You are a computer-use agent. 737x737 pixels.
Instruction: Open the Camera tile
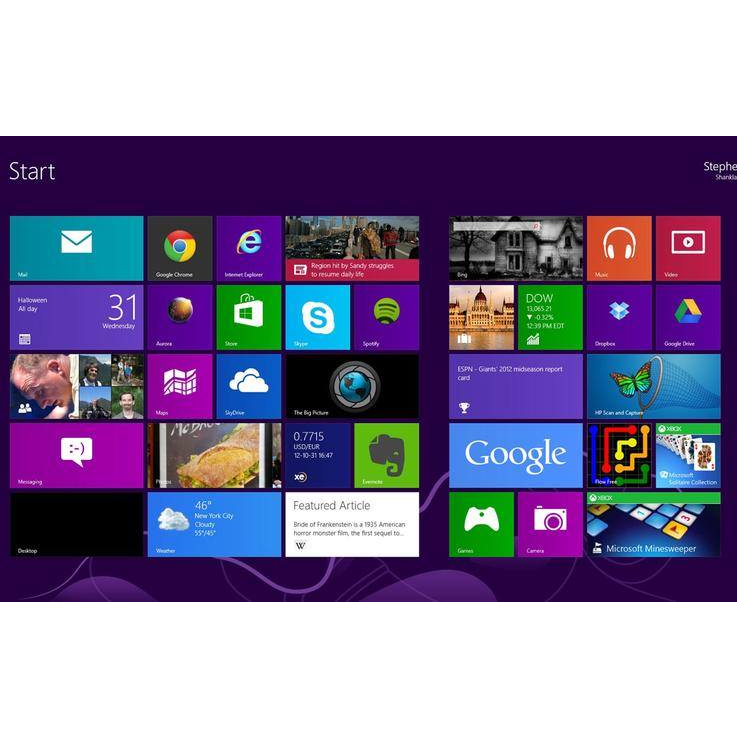tap(550, 524)
